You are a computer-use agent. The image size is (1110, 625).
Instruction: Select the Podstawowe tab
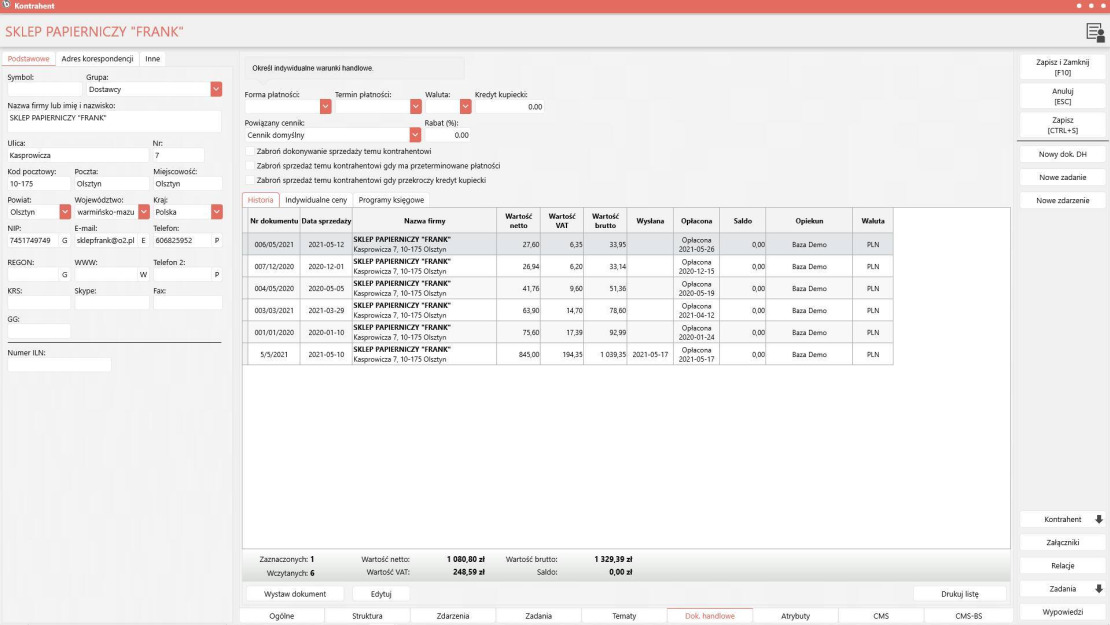click(28, 59)
